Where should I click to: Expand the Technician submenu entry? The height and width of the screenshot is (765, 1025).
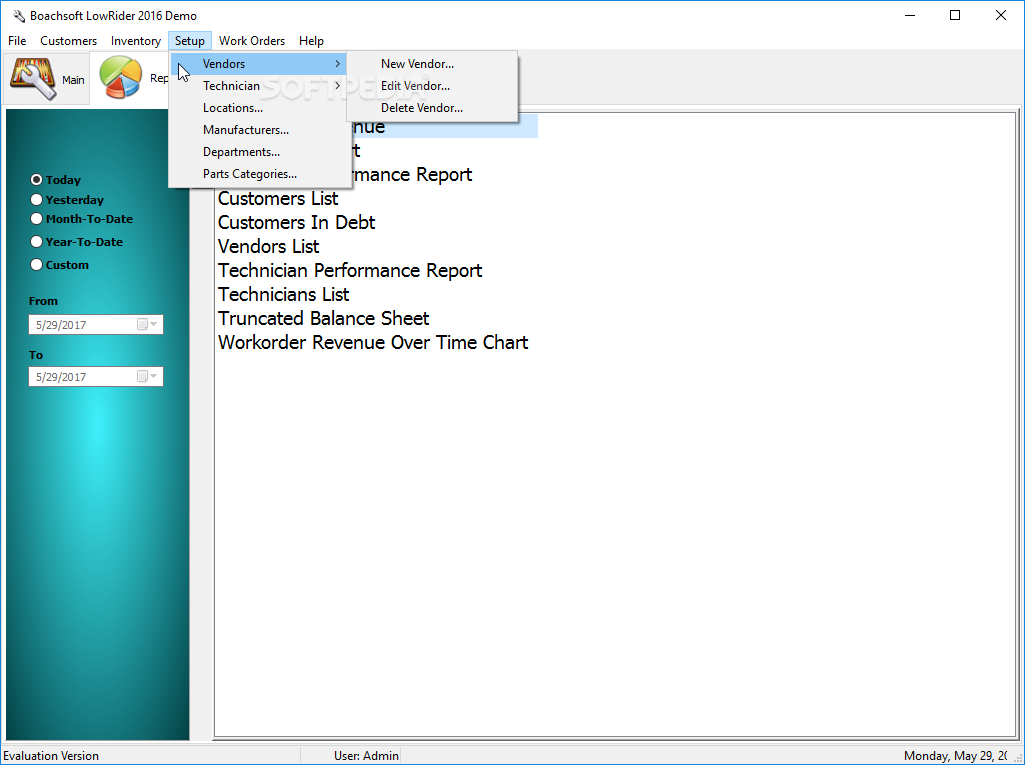[259, 86]
